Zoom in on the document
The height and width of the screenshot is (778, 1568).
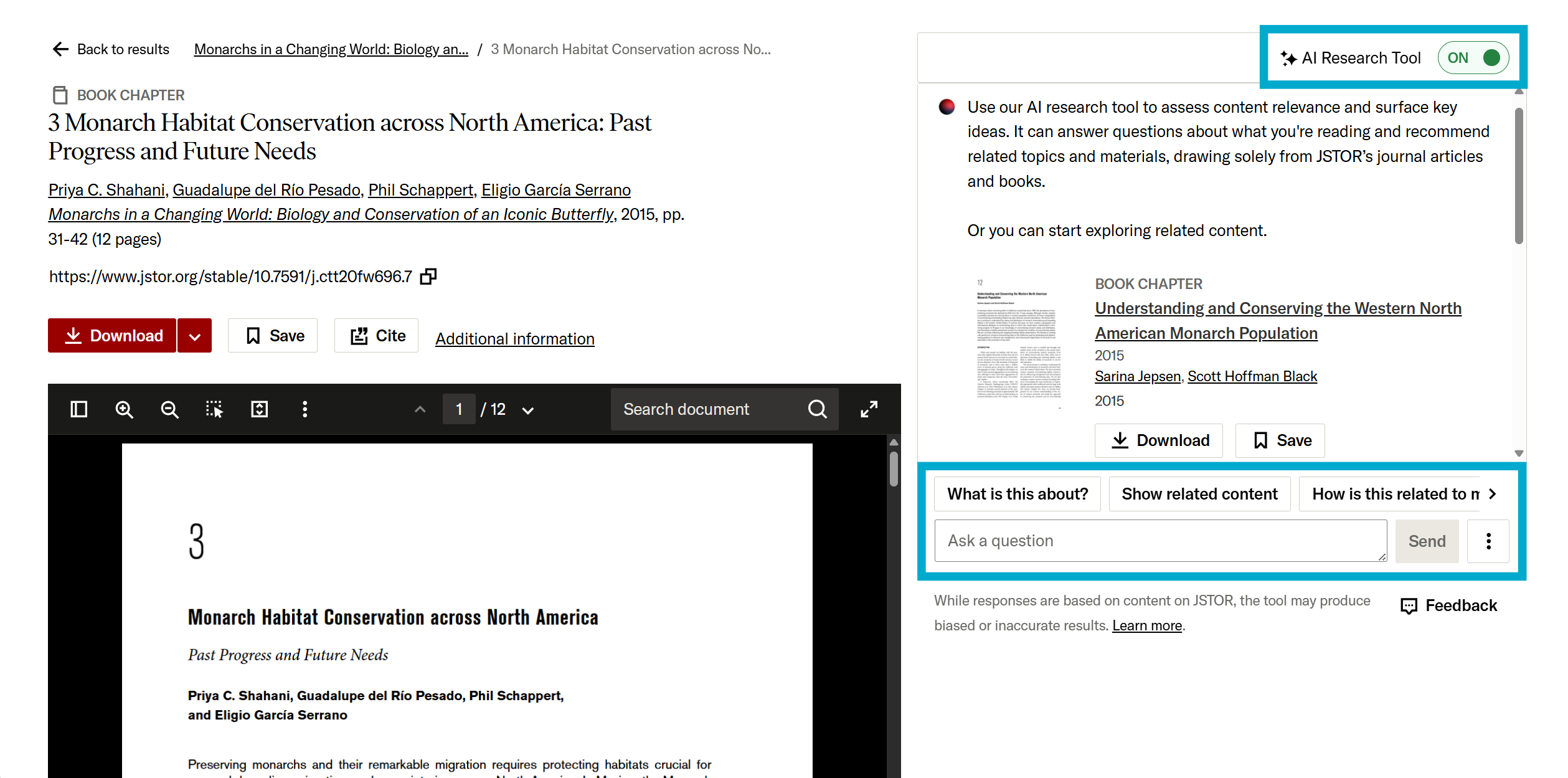125,409
